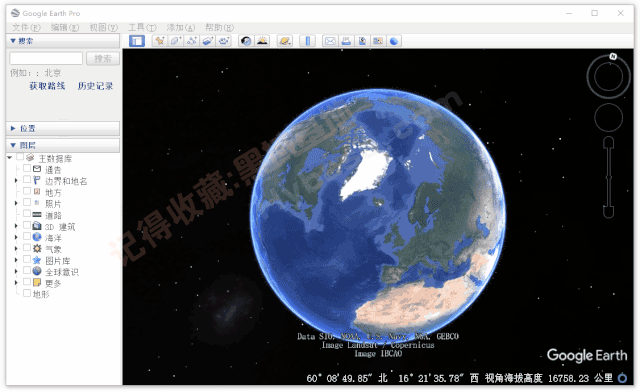Click the zoom slider bottom minus end

click(x=609, y=212)
